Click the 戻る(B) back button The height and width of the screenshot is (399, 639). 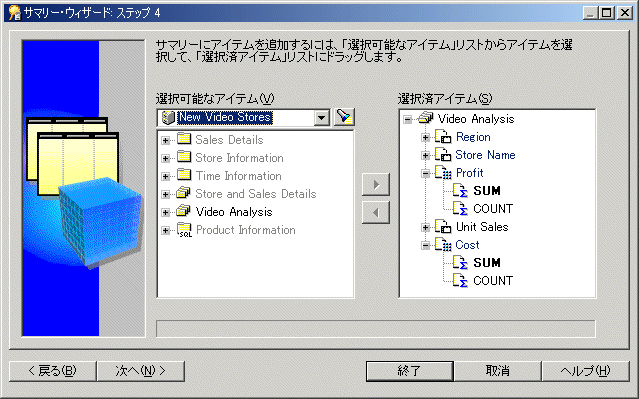click(x=53, y=371)
